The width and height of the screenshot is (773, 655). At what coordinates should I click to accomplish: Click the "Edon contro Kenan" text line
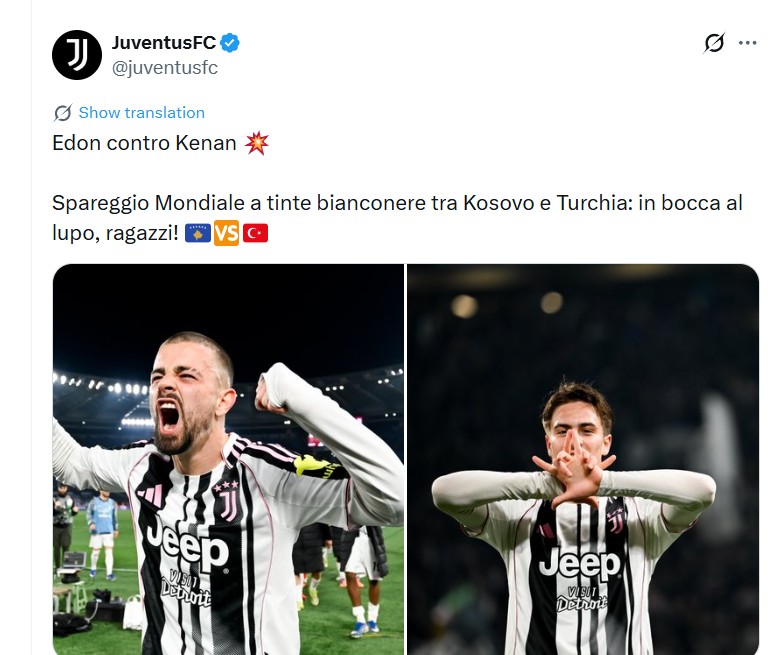coord(147,144)
